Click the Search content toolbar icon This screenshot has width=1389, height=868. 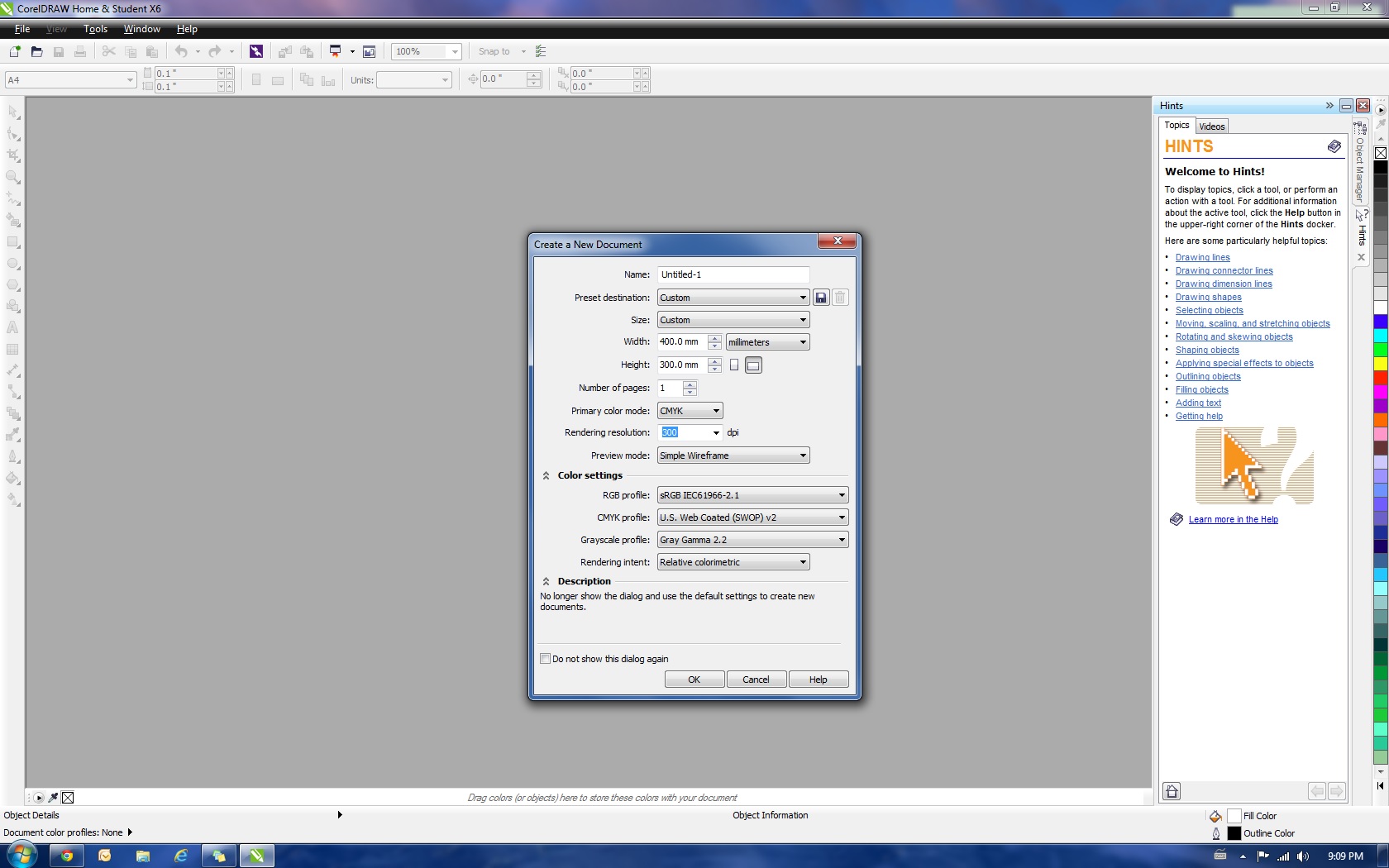(x=256, y=51)
